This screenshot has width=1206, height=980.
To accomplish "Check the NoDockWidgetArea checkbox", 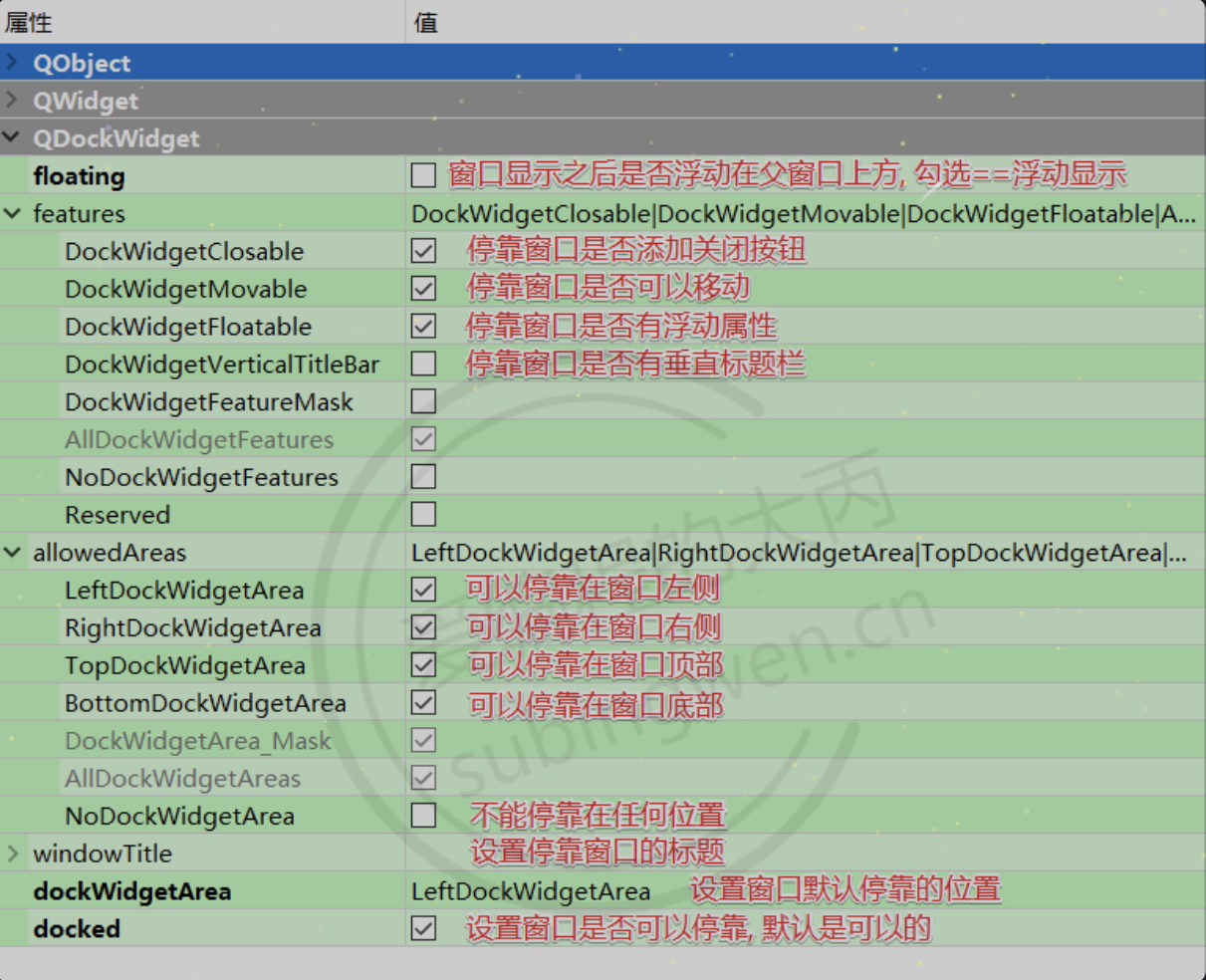I will [423, 816].
